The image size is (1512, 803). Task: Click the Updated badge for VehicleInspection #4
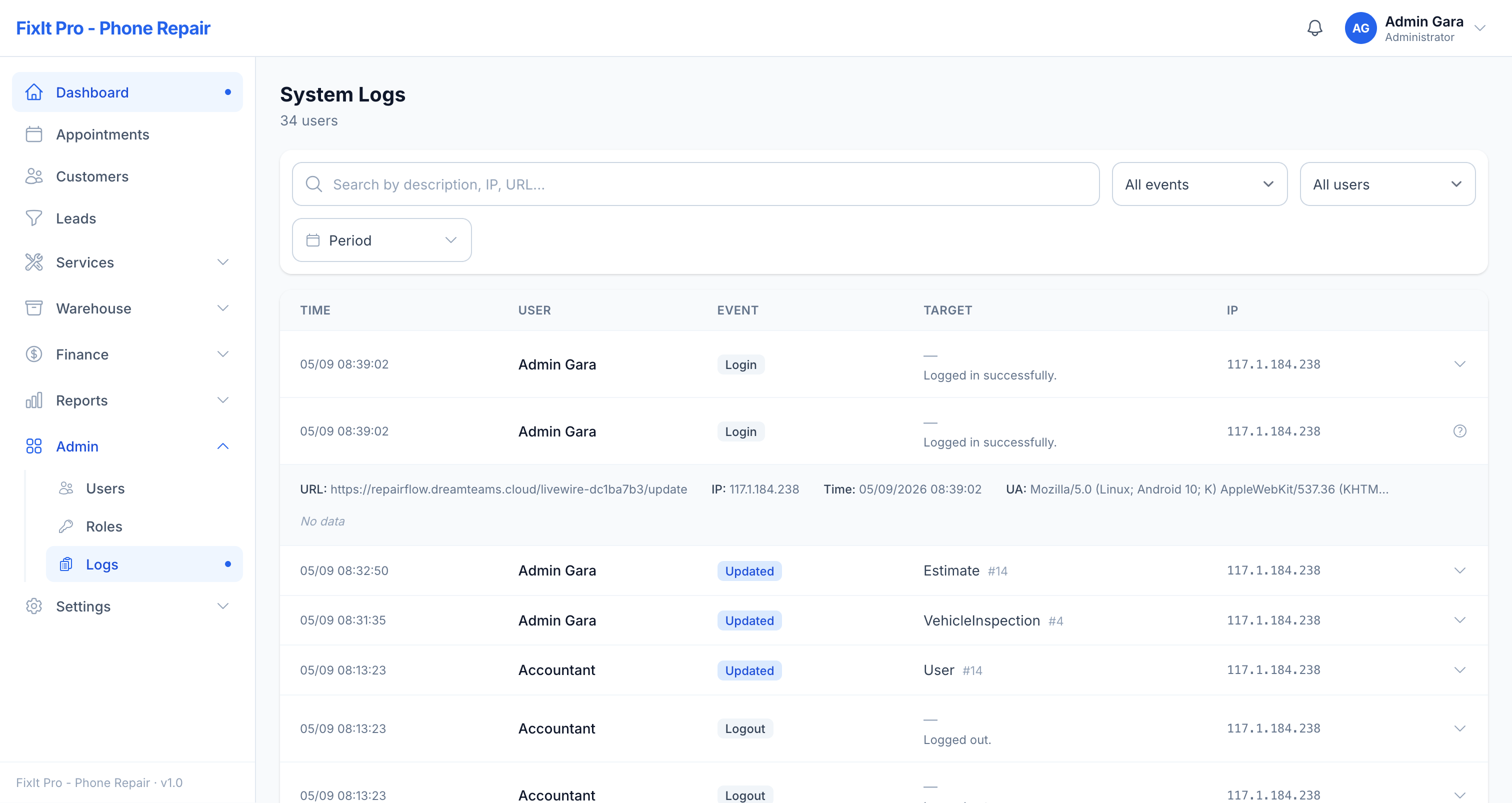(749, 620)
